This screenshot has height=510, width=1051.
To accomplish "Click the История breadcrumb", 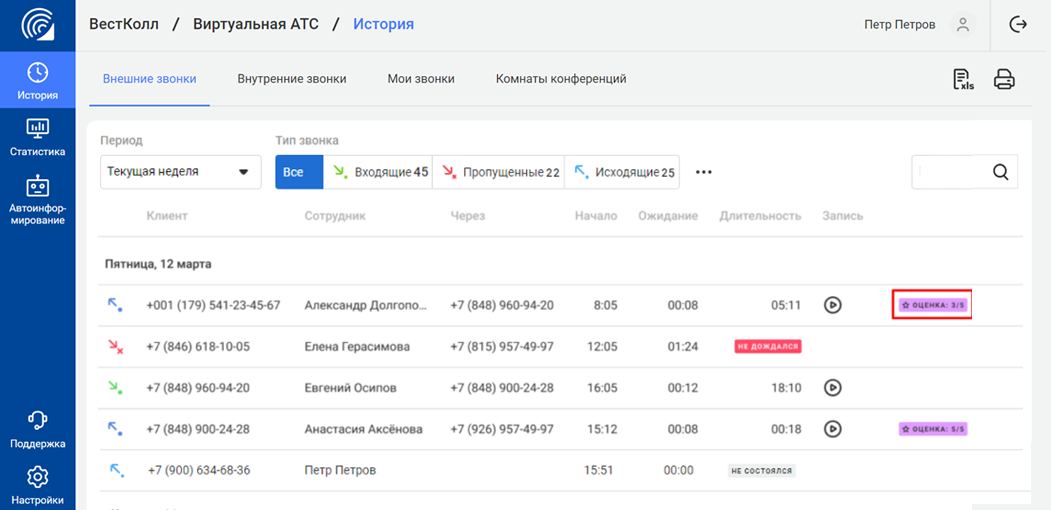I will pyautogui.click(x=383, y=25).
